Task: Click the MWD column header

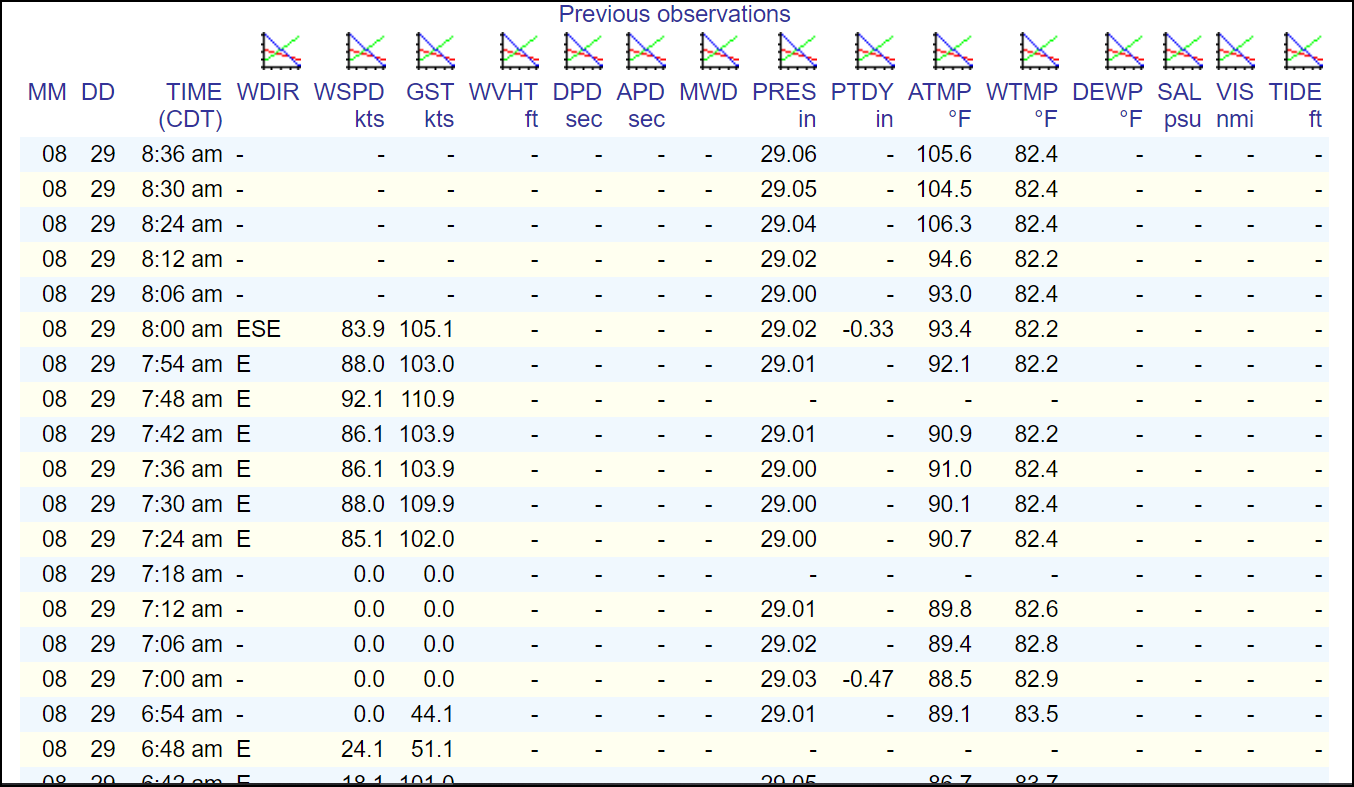Action: point(708,93)
